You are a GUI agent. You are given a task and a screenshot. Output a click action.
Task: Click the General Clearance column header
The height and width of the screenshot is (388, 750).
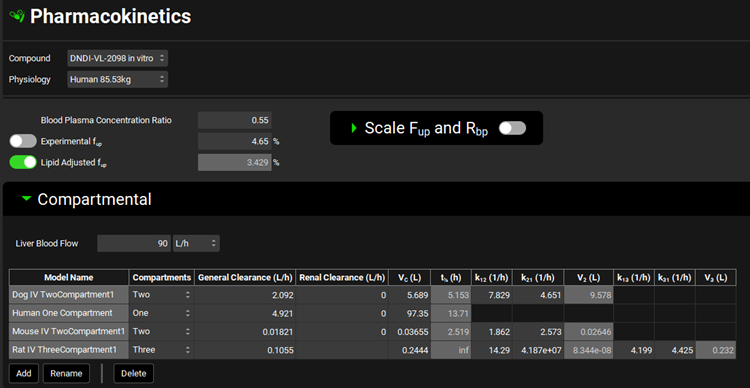click(245, 277)
